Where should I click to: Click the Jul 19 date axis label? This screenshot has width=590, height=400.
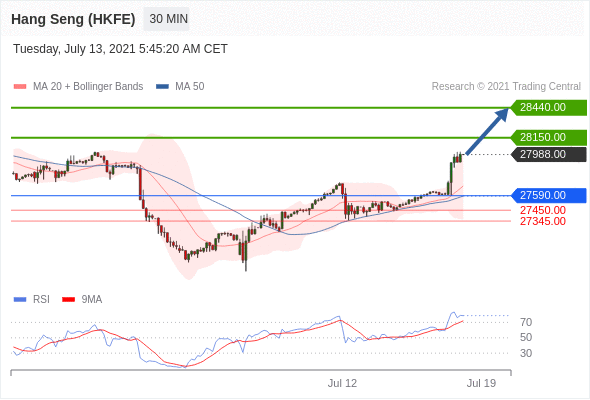pos(481,383)
